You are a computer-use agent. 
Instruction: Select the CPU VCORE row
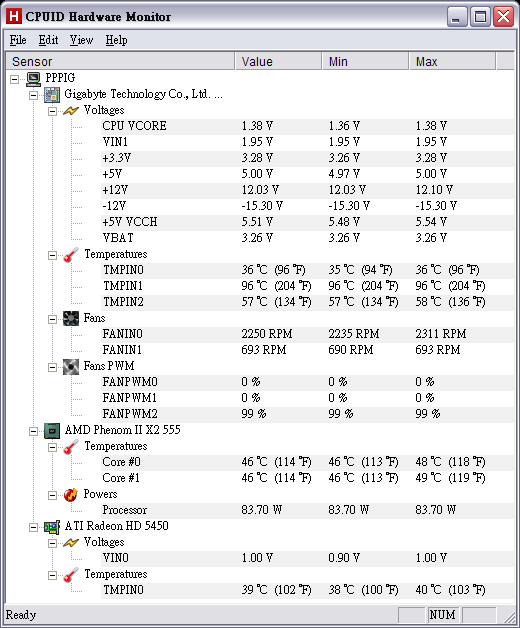click(307, 126)
